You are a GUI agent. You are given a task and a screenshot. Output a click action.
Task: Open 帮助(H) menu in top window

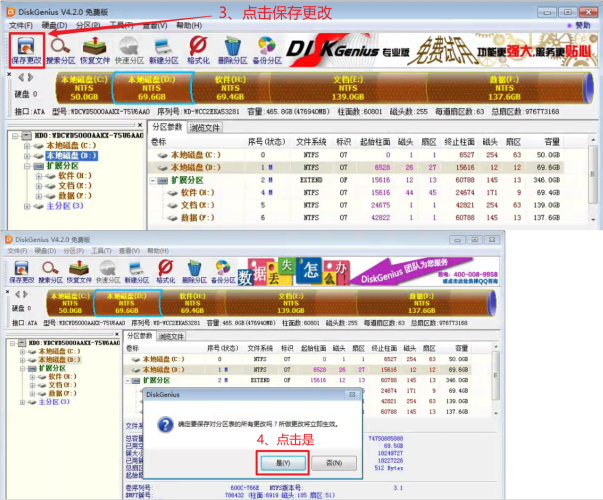click(189, 25)
